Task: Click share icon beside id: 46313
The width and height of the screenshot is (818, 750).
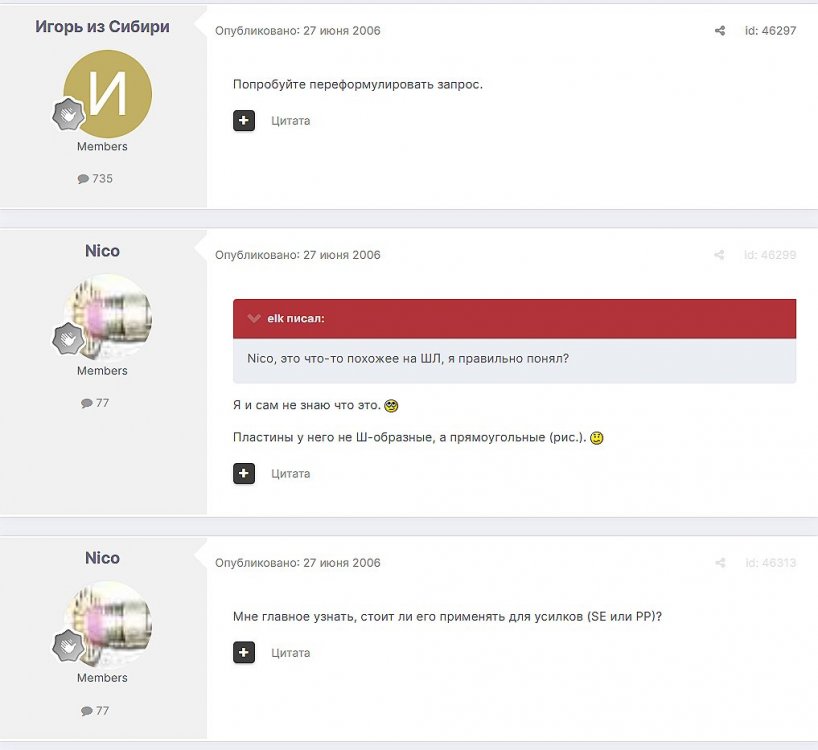Action: [x=720, y=563]
